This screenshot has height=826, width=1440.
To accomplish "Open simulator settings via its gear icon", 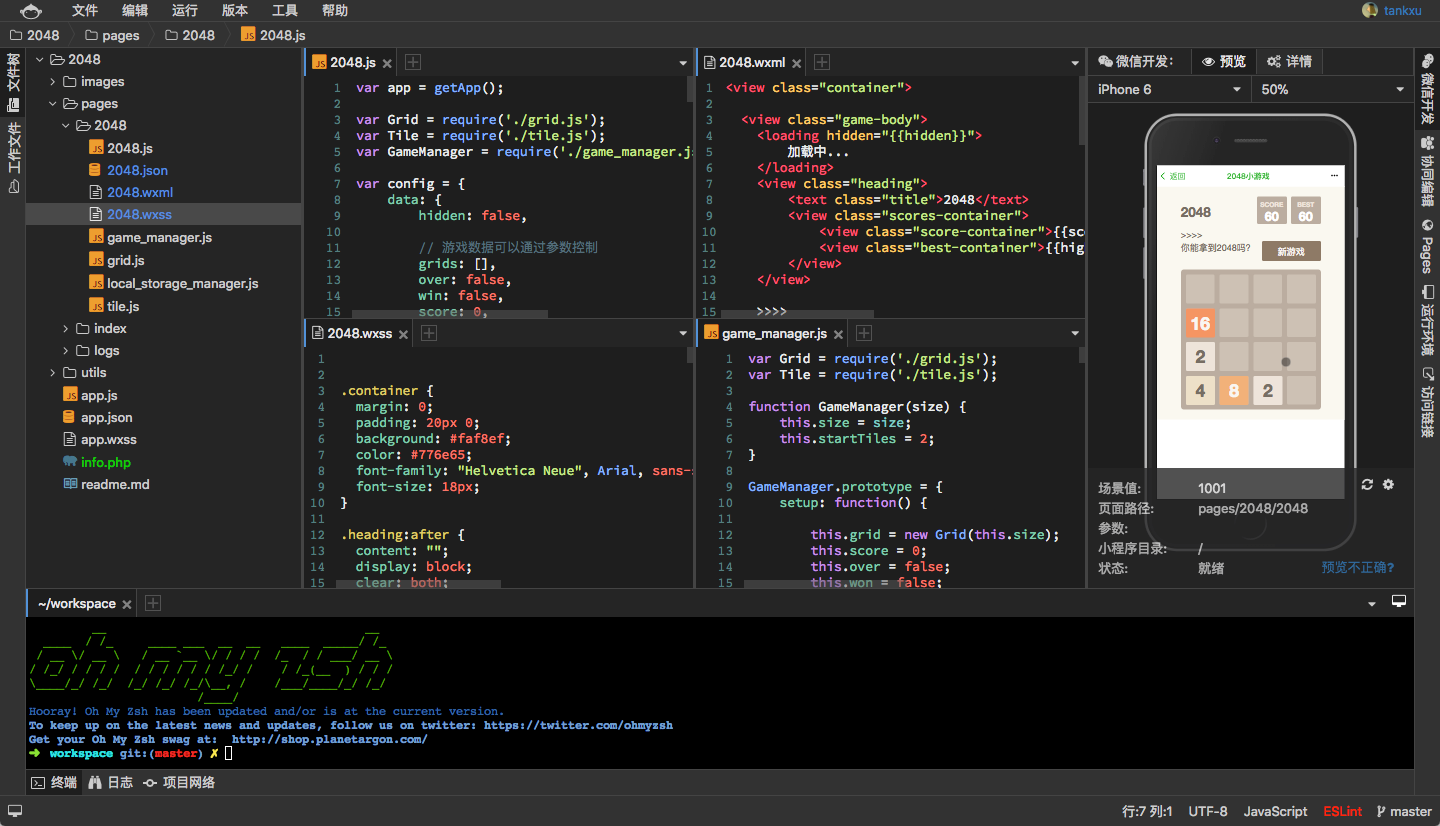I will 1388,484.
